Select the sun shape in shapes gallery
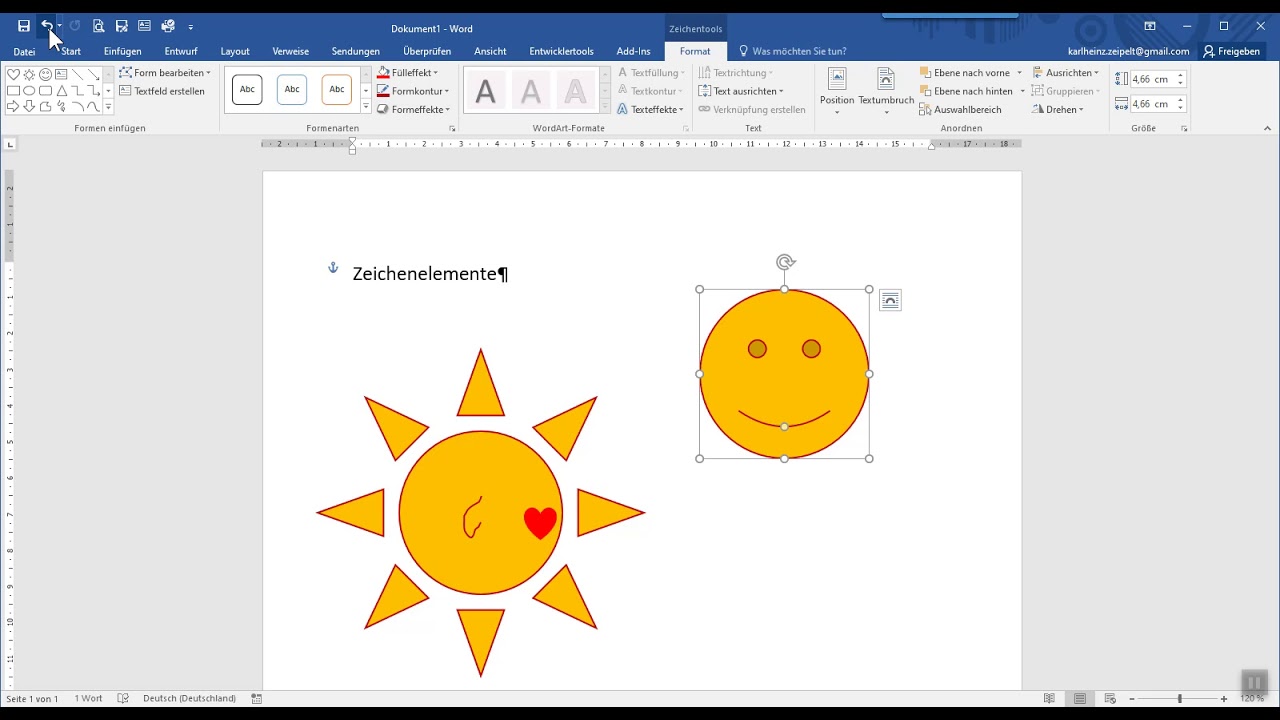The height and width of the screenshot is (720, 1280). [29, 74]
